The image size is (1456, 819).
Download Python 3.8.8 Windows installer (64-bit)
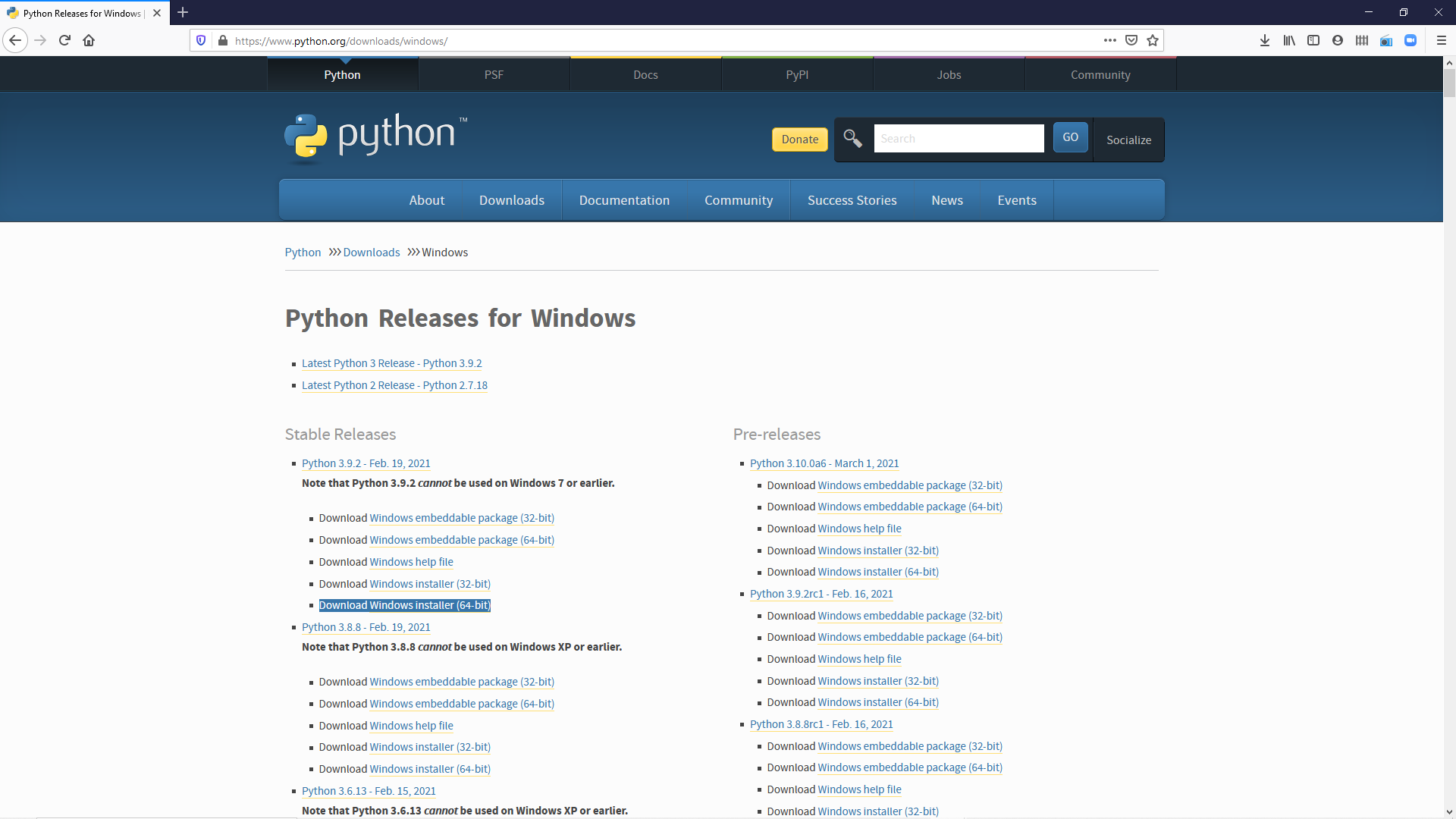pyautogui.click(x=430, y=769)
